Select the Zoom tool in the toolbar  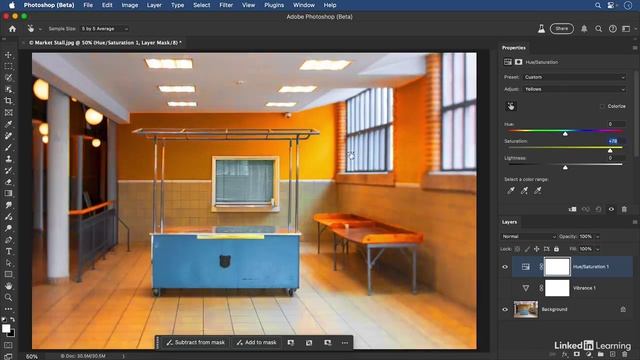8,298
